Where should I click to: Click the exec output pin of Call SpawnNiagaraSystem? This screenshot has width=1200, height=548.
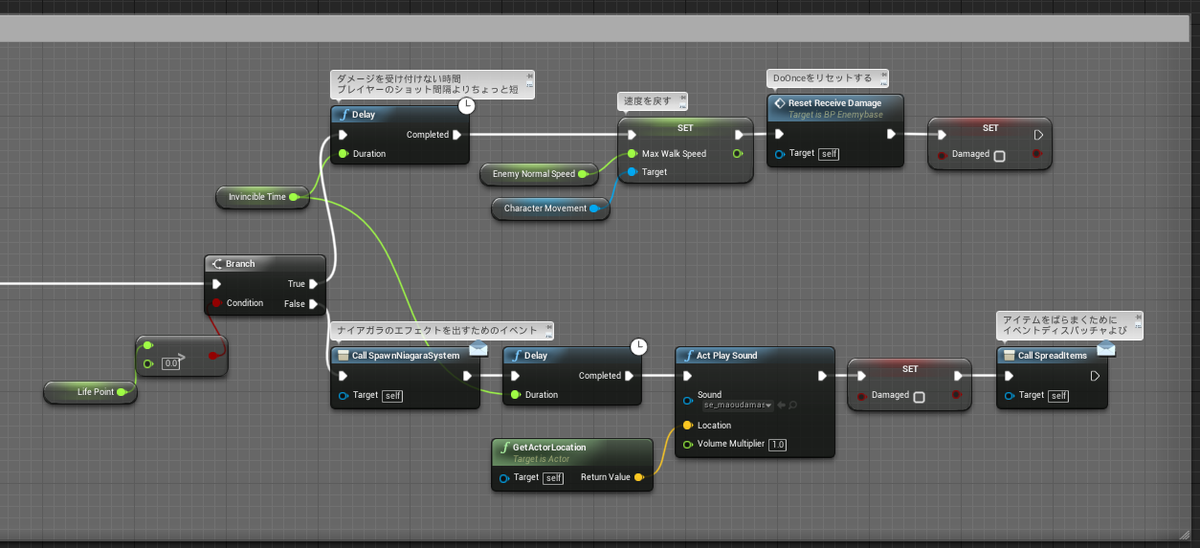468,376
